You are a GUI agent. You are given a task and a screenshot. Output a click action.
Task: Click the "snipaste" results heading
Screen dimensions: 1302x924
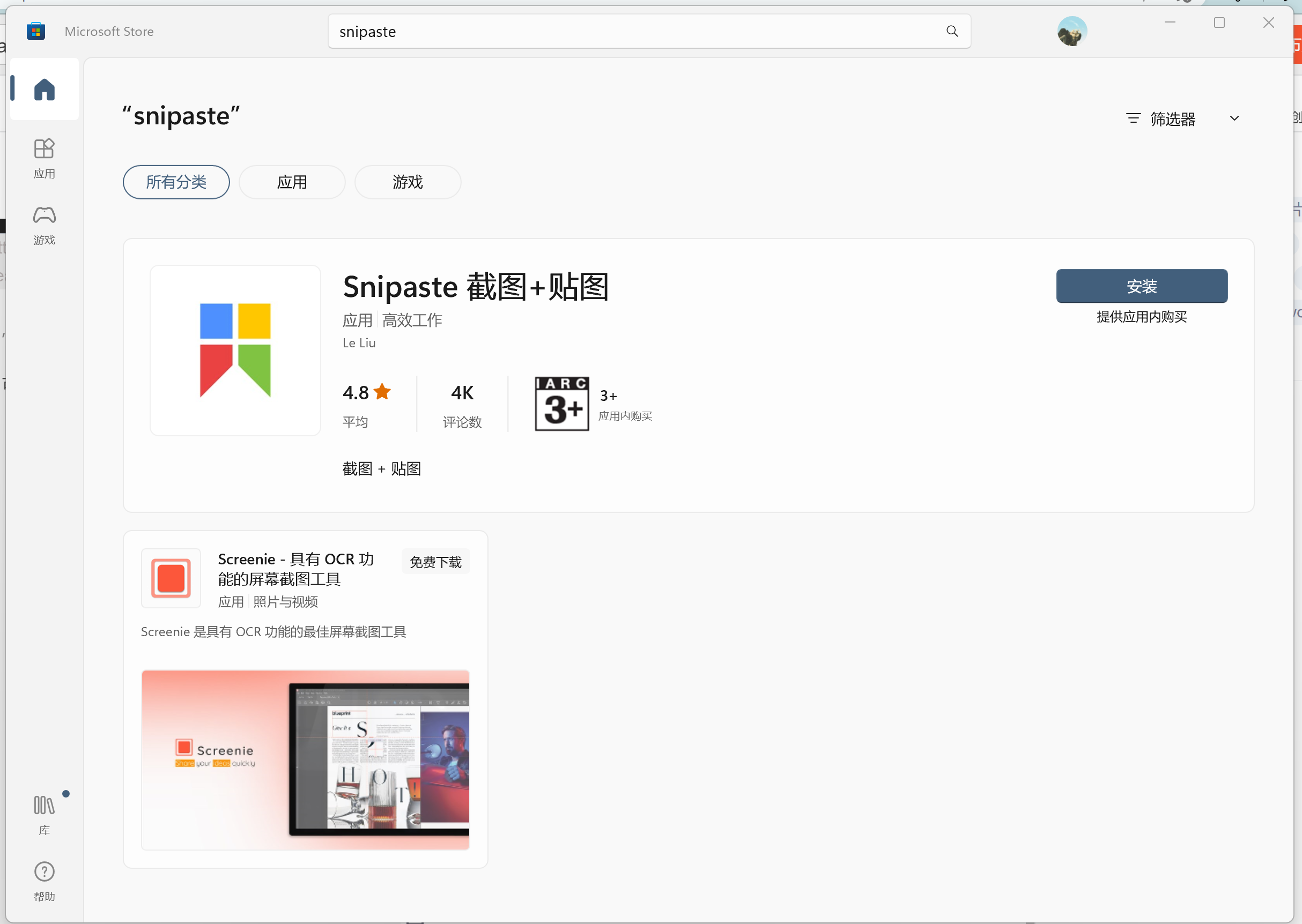181,116
